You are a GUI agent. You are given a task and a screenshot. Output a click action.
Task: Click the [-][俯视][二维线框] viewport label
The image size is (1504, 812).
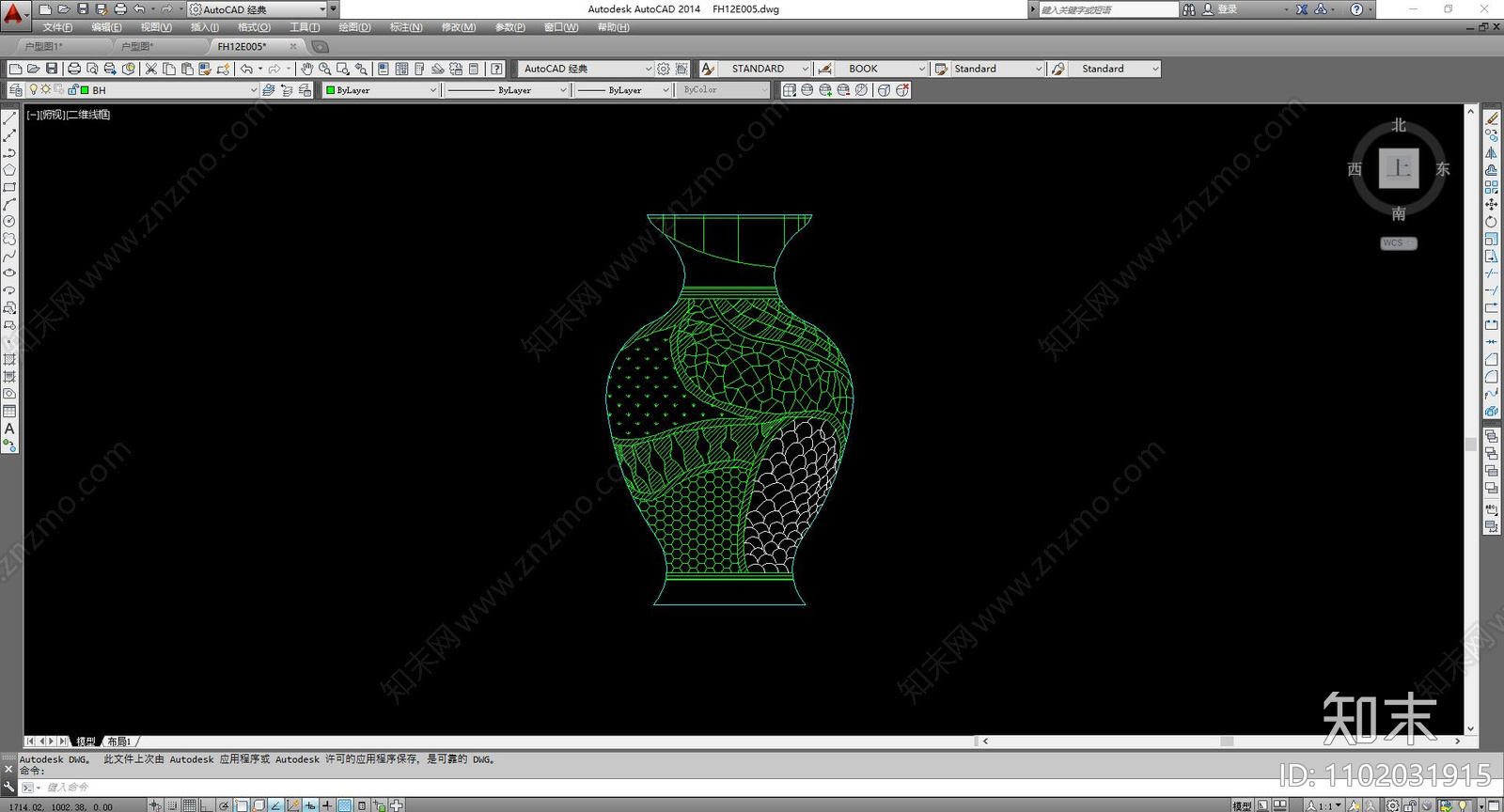[x=69, y=115]
